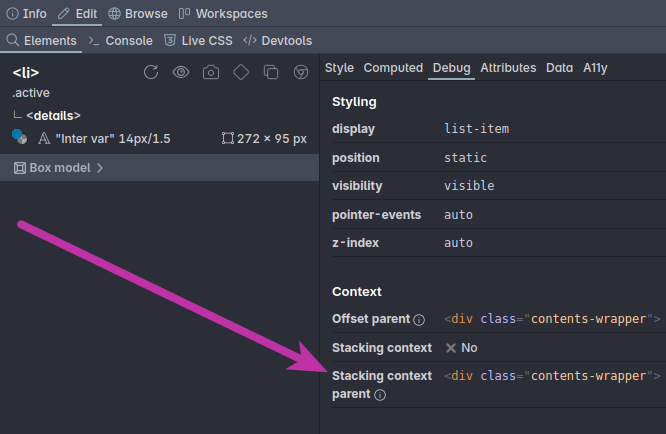Click the color swatch circles icon
This screenshot has width=666, height=434.
coord(20,137)
